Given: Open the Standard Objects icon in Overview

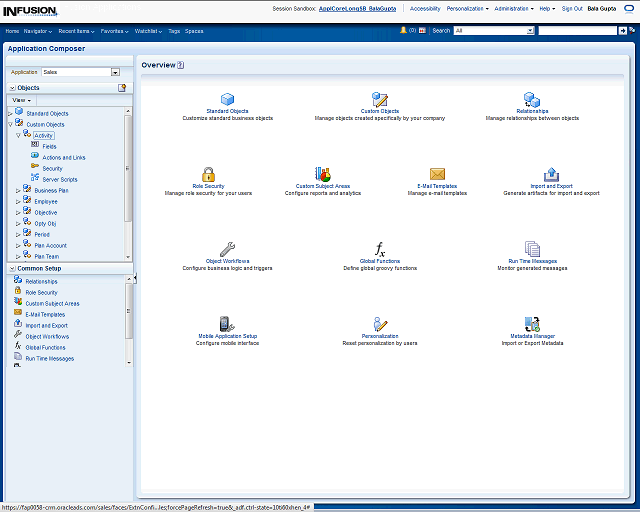Looking at the screenshot, I should tap(227, 99).
